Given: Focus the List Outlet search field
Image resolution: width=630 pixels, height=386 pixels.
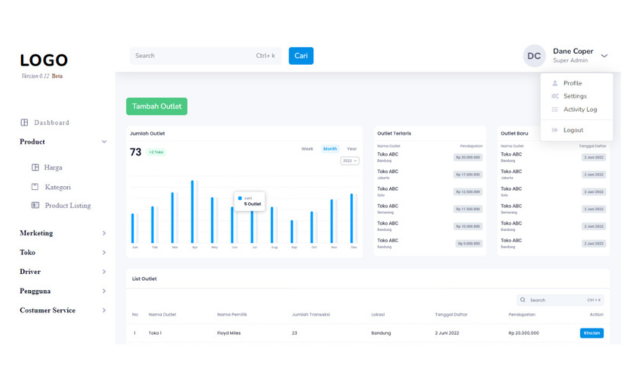Looking at the screenshot, I should tap(560, 300).
